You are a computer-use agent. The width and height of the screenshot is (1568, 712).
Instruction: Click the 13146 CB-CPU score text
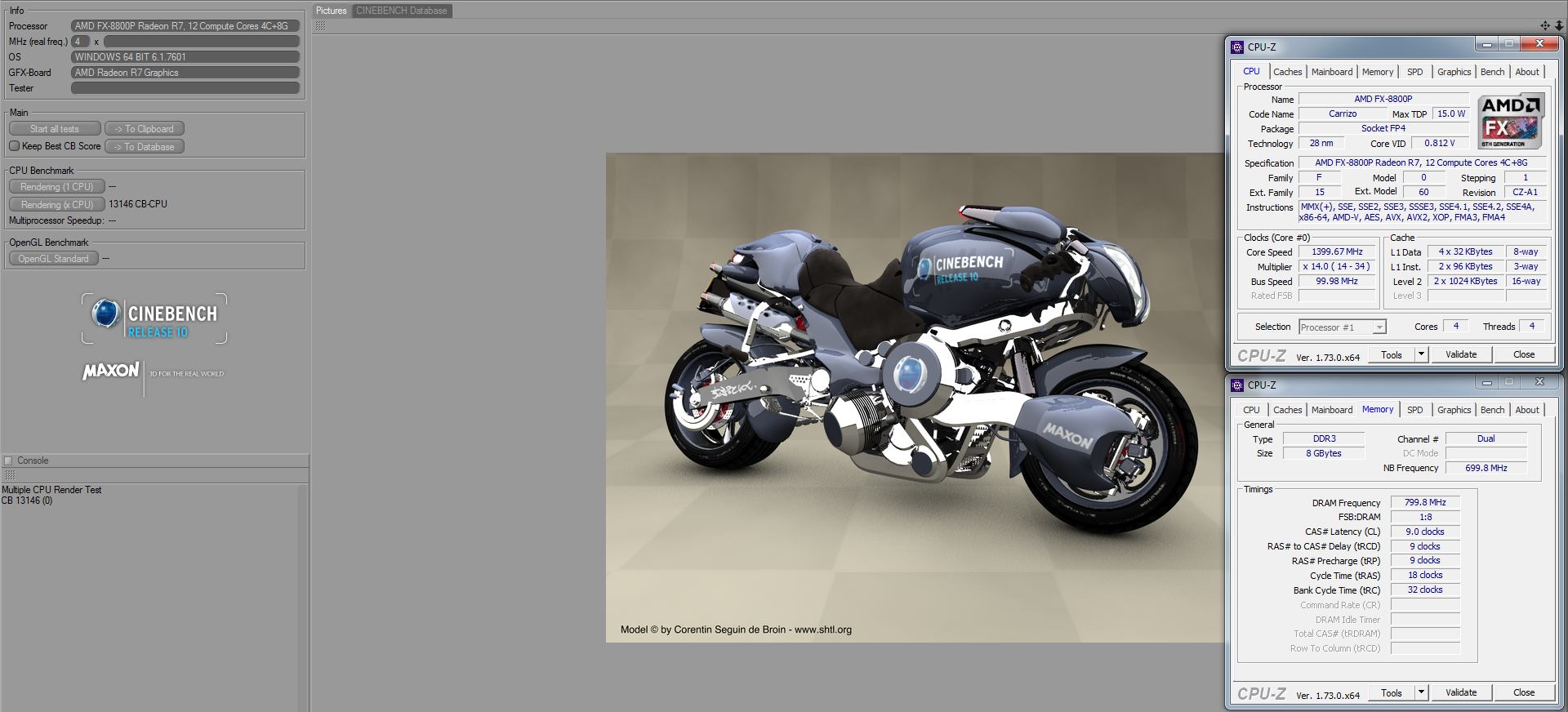138,204
